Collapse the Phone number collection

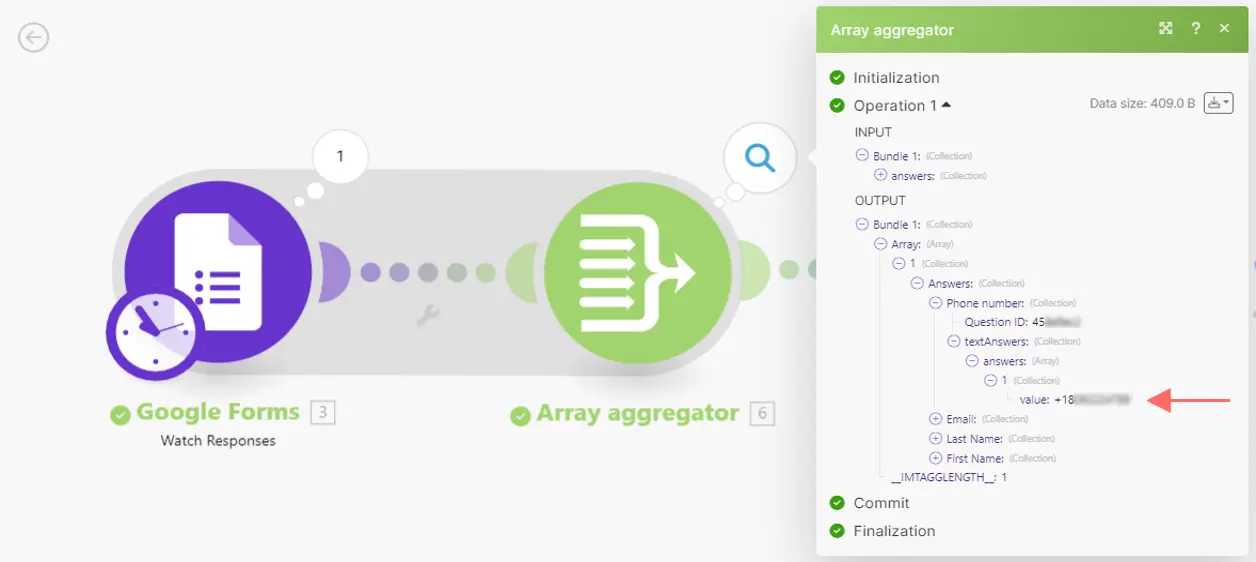point(936,302)
